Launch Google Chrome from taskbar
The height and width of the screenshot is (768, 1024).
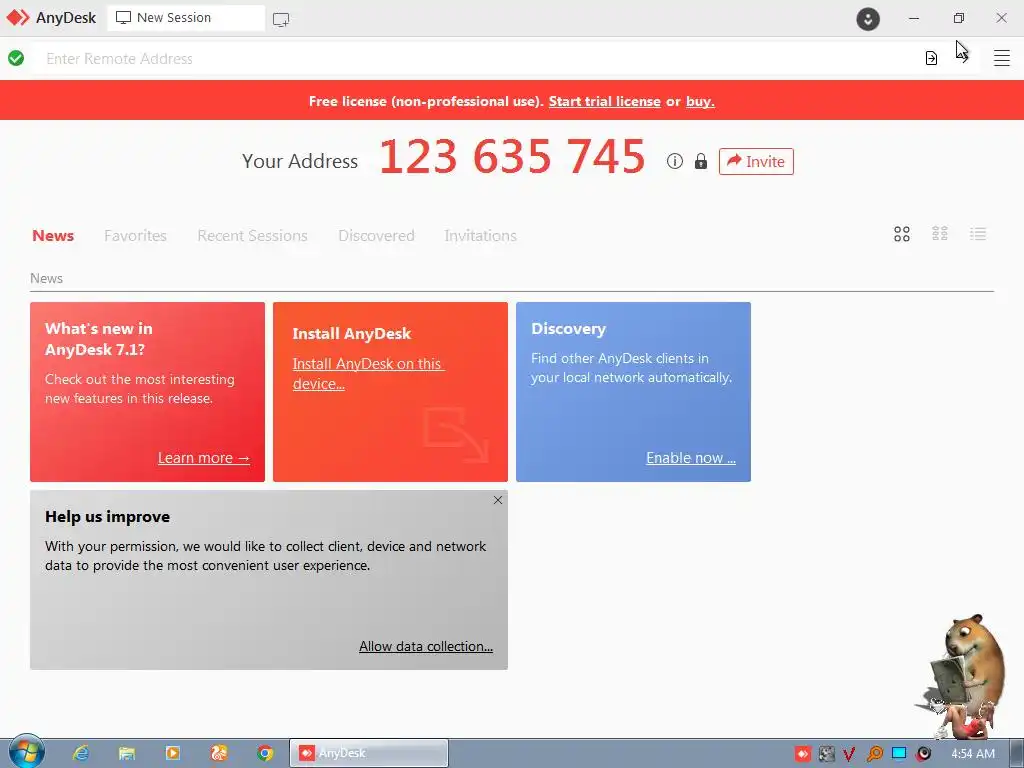265,753
